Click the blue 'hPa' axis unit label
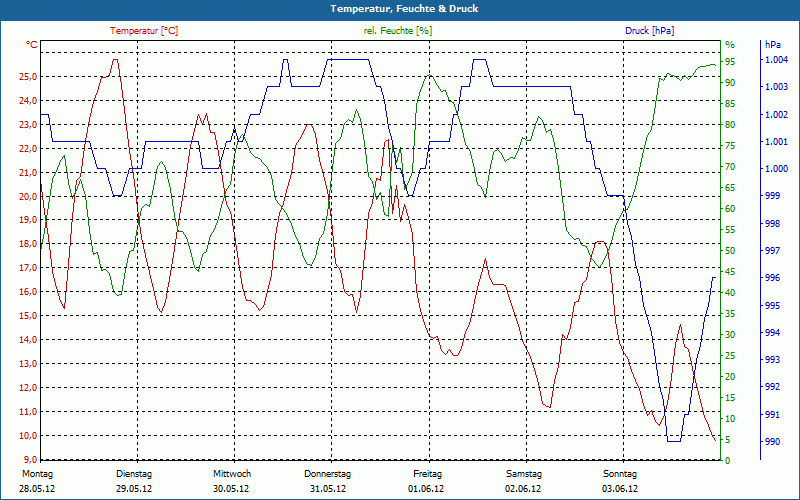Viewport: 800px width, 500px height. (x=772, y=44)
